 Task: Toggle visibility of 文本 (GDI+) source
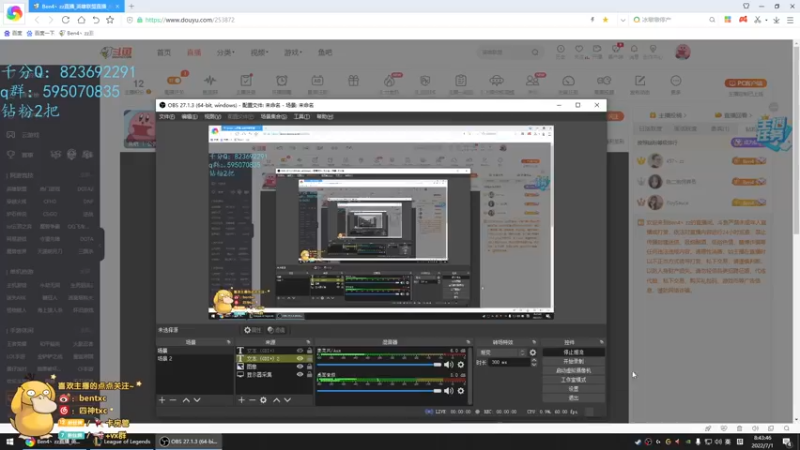(299, 351)
